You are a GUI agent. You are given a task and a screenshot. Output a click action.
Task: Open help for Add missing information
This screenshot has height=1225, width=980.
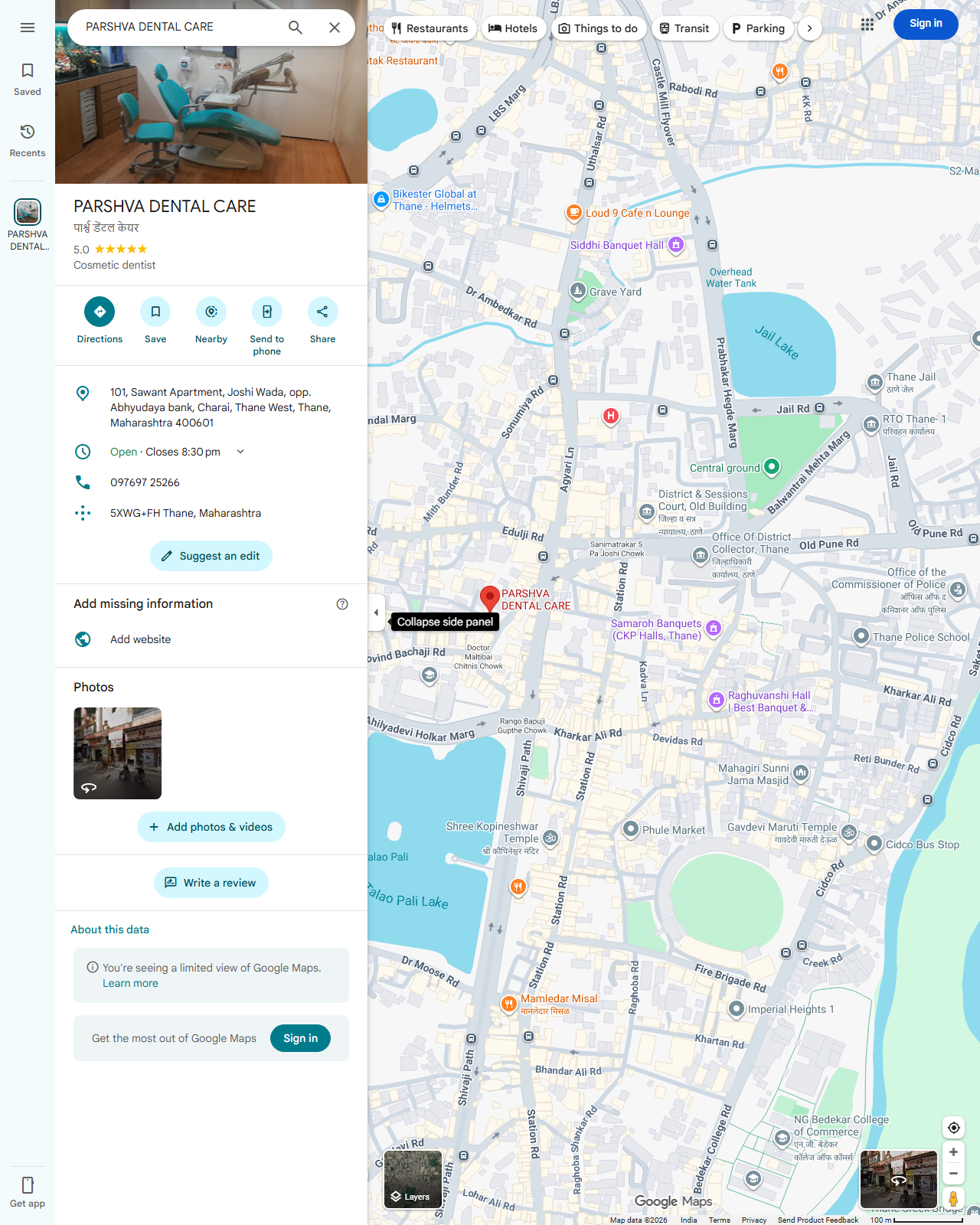342,604
